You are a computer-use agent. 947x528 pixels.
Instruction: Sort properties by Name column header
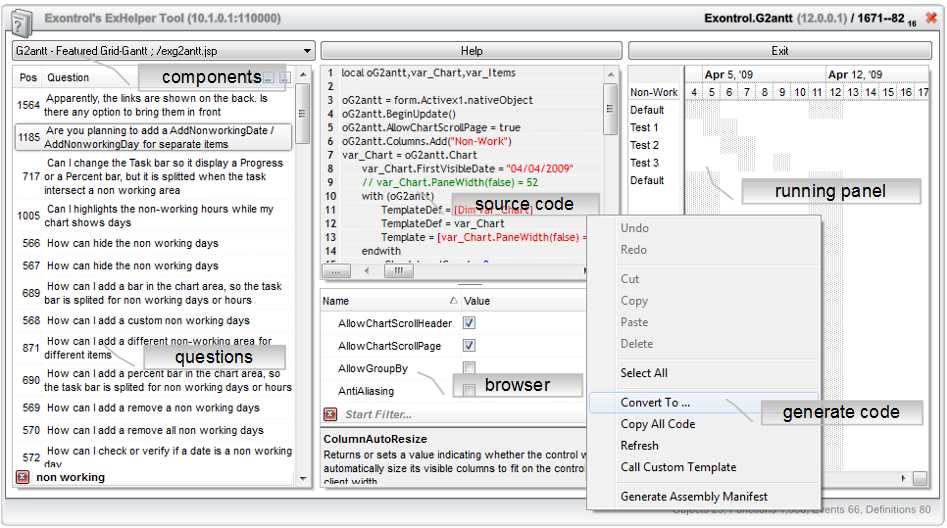[336, 301]
